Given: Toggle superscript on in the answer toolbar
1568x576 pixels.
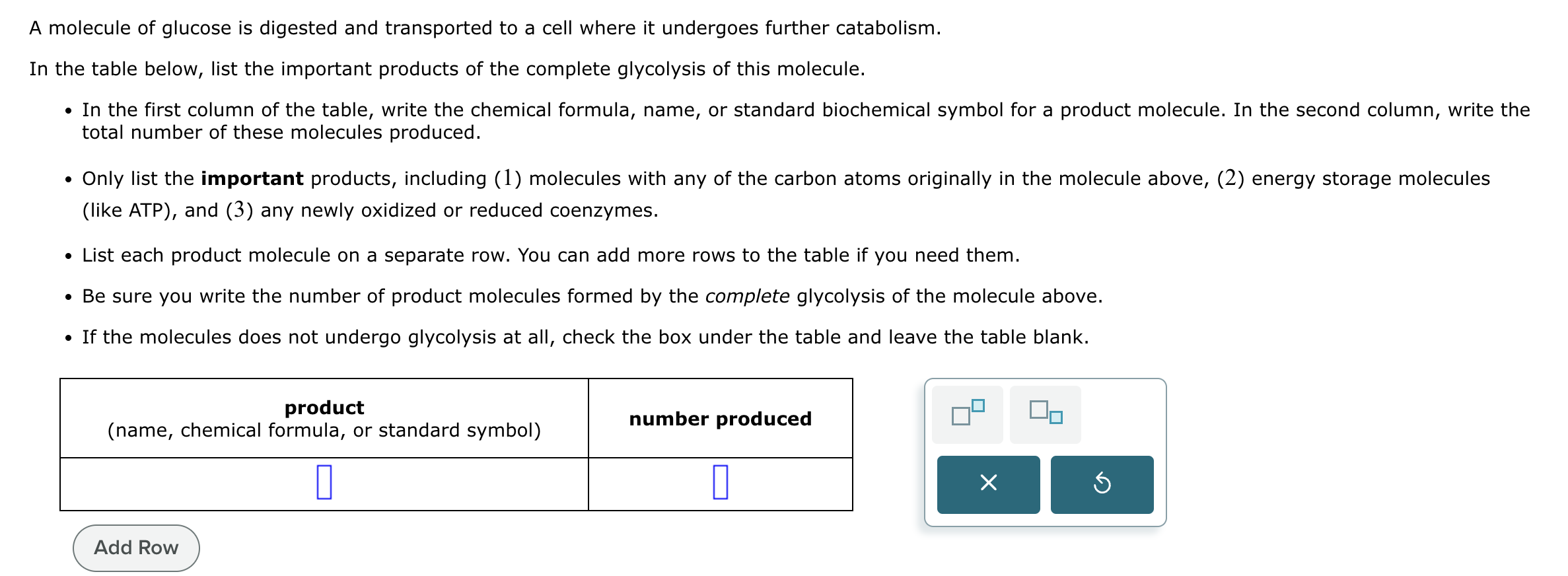Looking at the screenshot, I should 966,413.
